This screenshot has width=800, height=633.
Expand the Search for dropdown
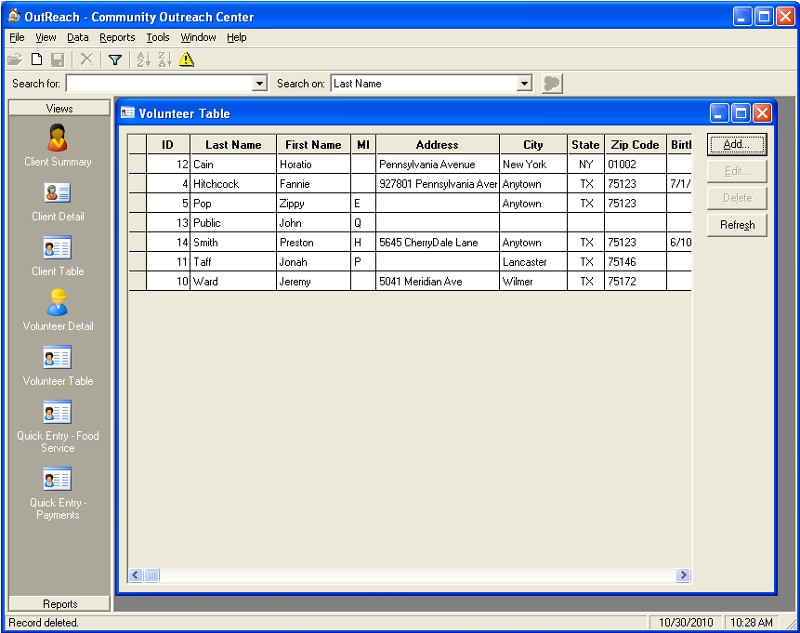[x=261, y=84]
